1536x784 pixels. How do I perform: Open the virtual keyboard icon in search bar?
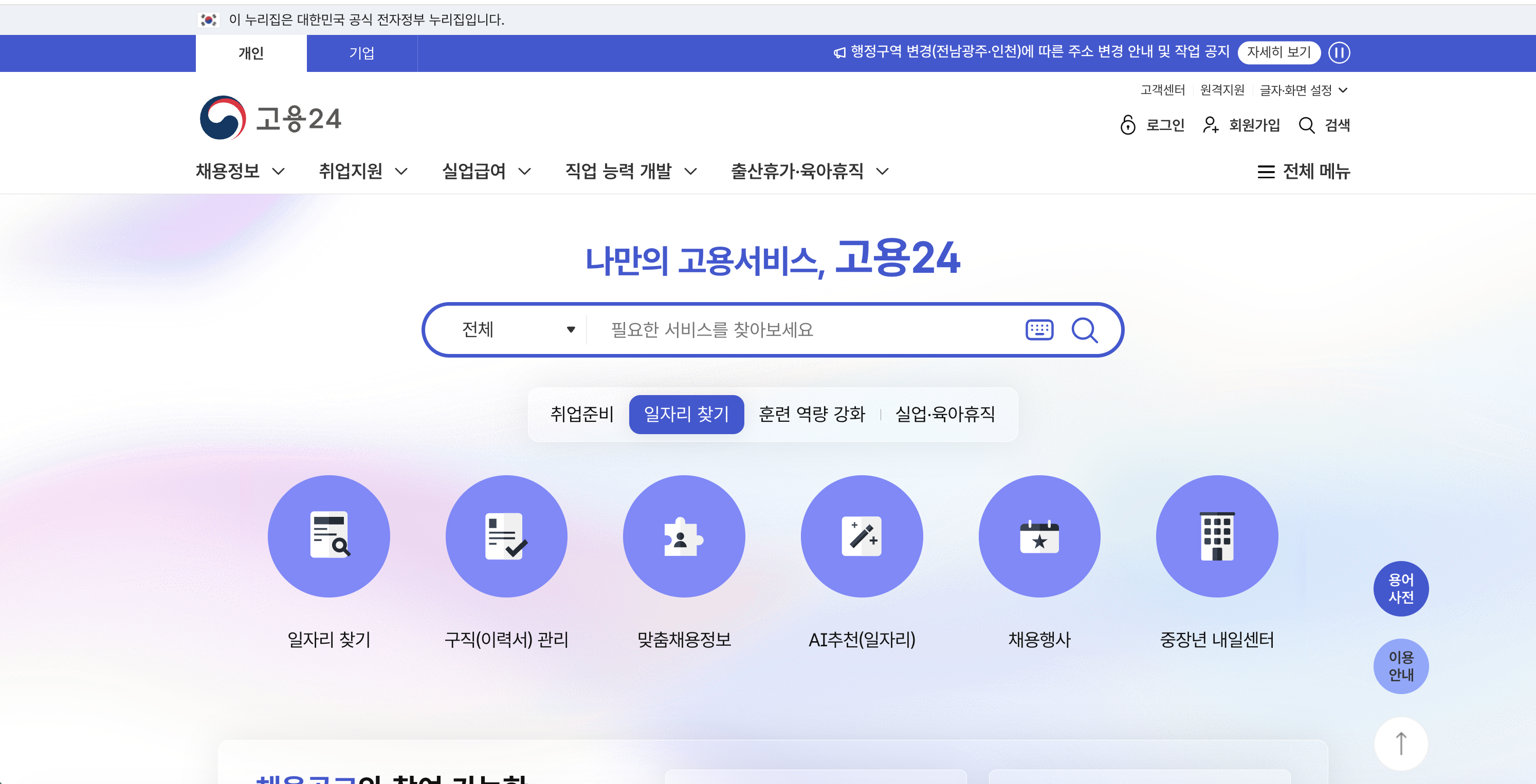pyautogui.click(x=1039, y=329)
